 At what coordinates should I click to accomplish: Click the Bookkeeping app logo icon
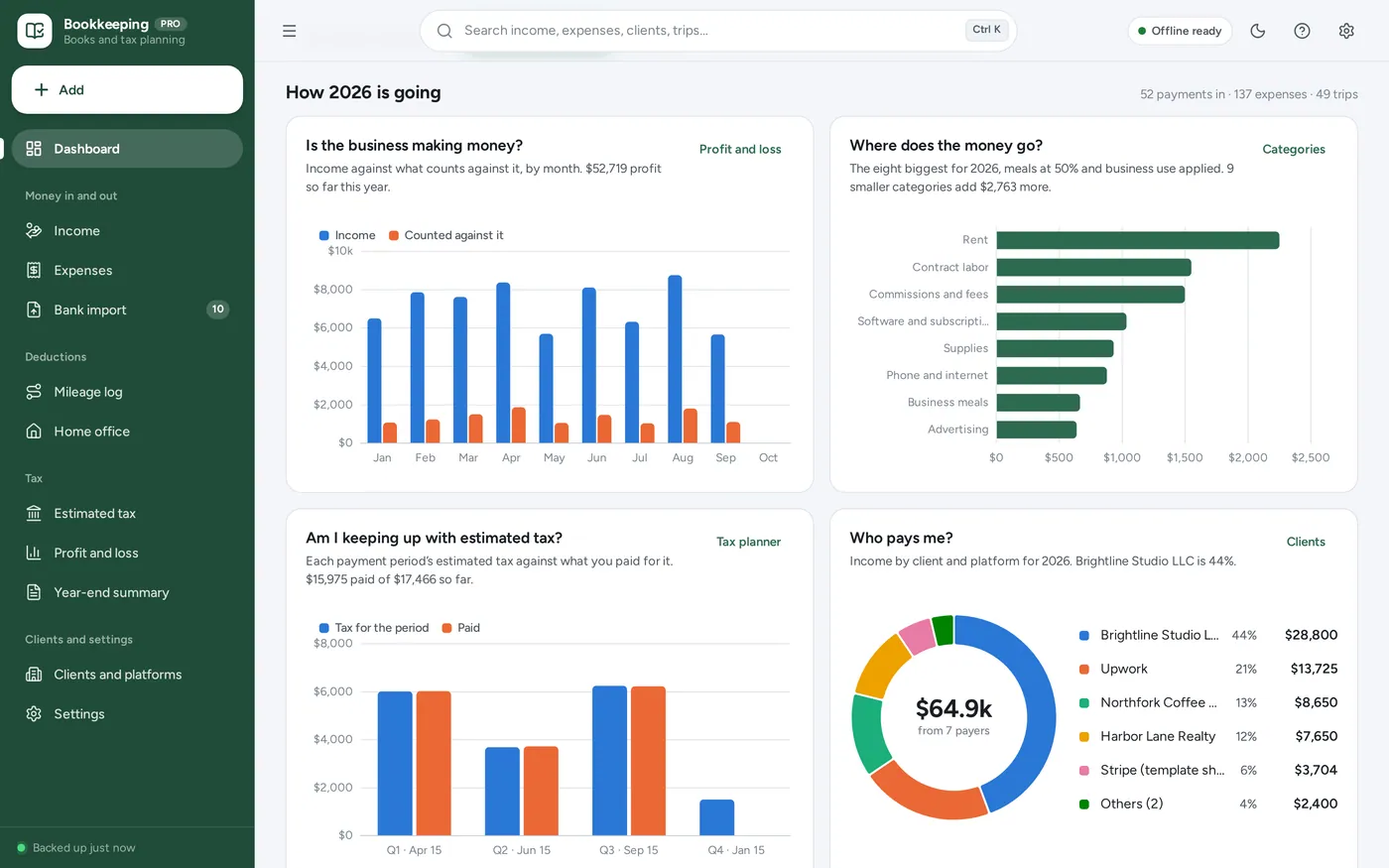(x=35, y=31)
